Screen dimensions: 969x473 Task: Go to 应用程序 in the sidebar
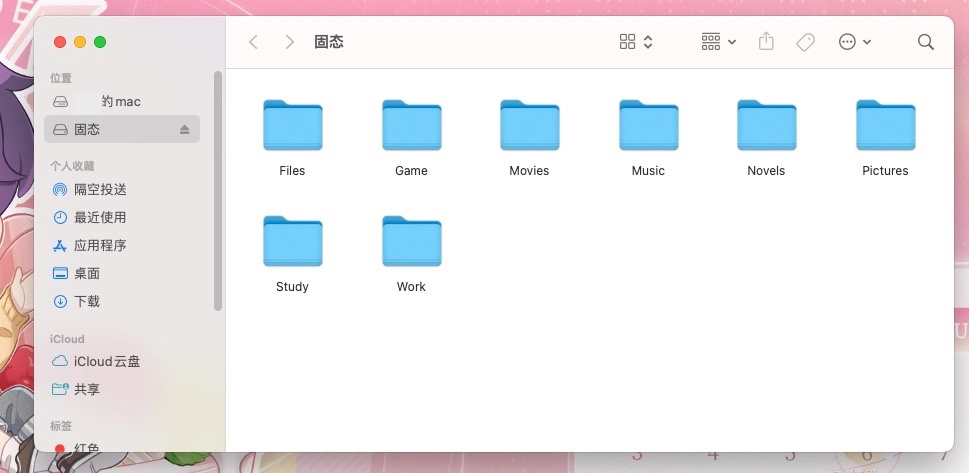click(x=100, y=245)
